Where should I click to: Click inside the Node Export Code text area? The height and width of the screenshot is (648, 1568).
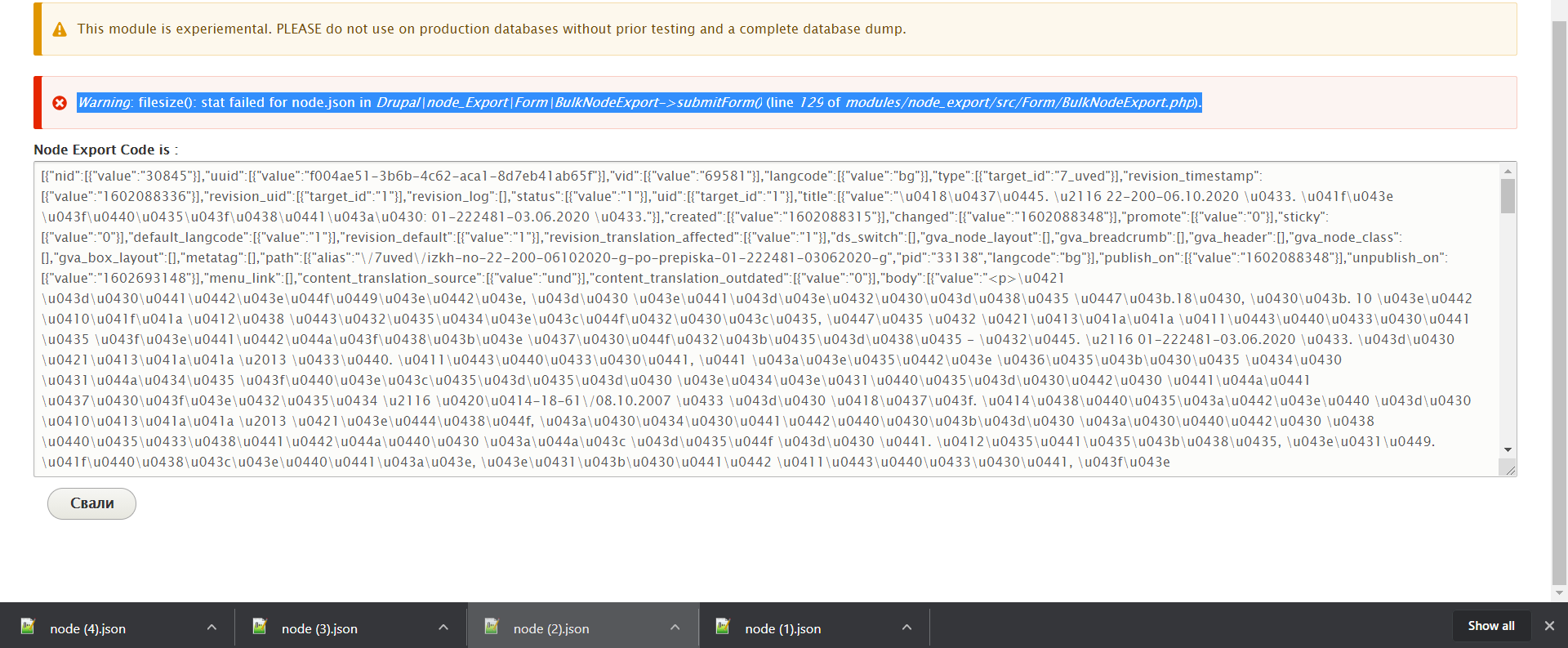tap(735, 319)
